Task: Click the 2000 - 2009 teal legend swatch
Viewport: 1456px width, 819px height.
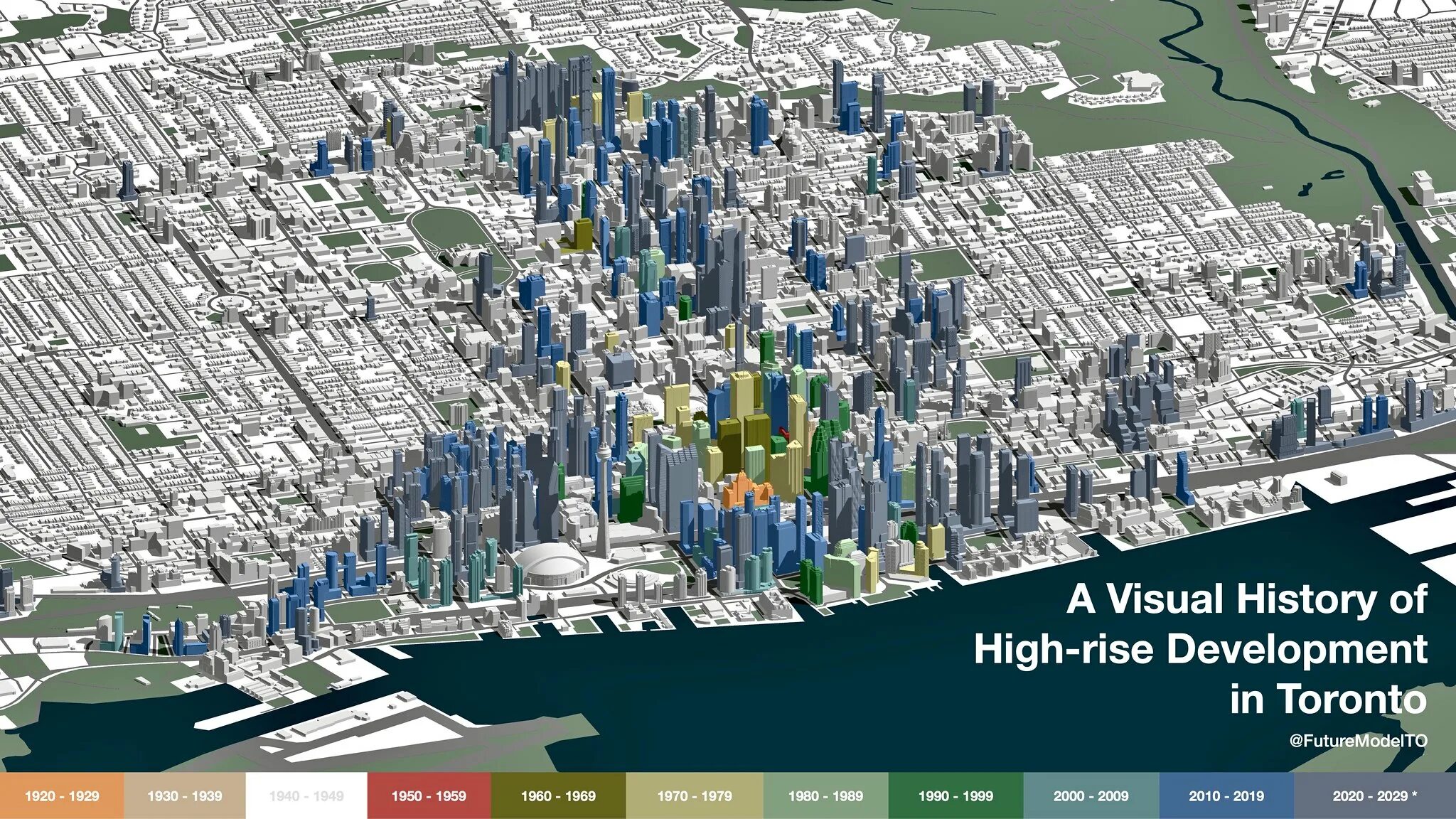Action: click(1091, 796)
